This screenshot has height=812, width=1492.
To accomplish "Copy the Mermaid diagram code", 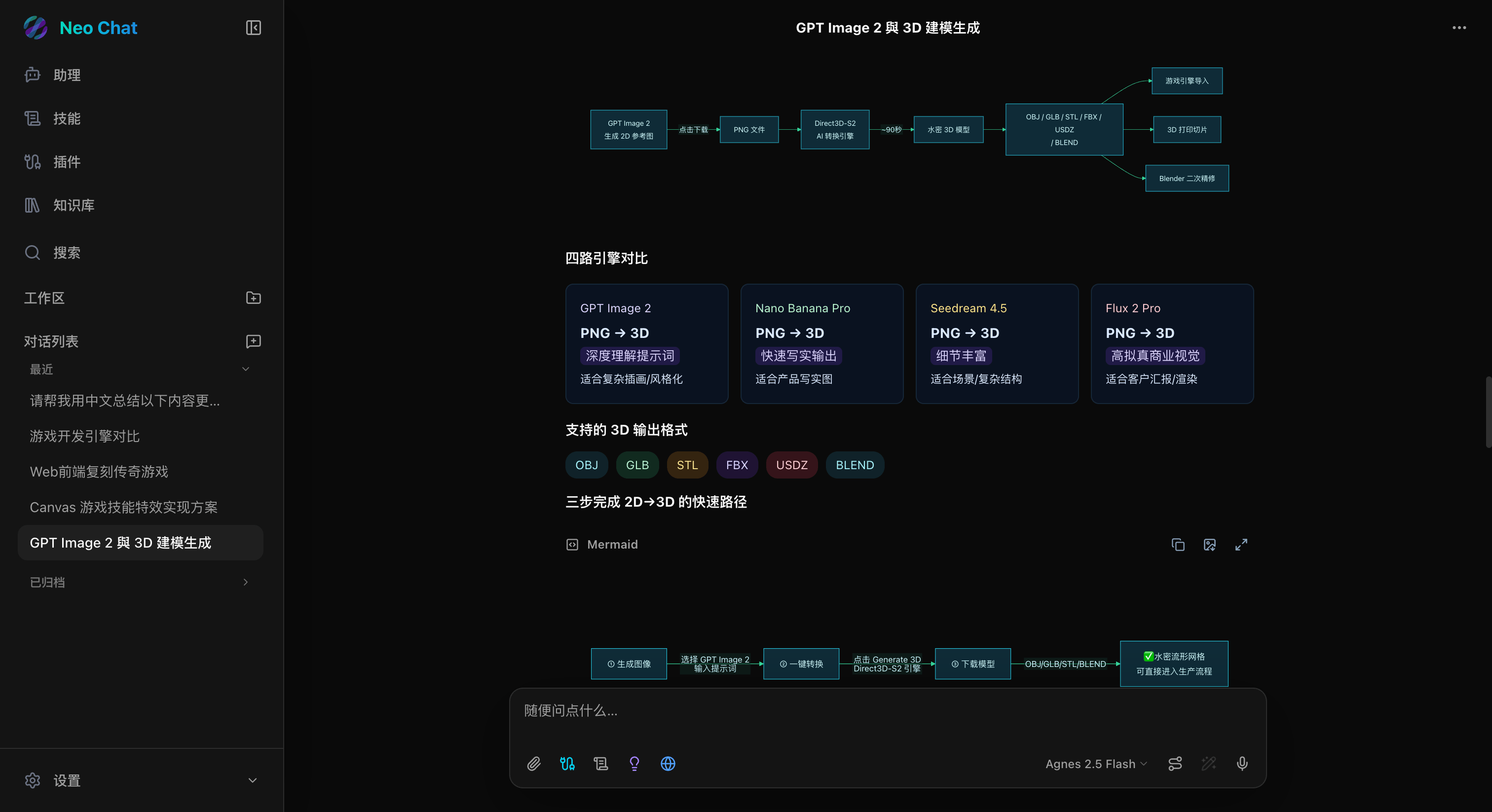I will click(x=1178, y=545).
